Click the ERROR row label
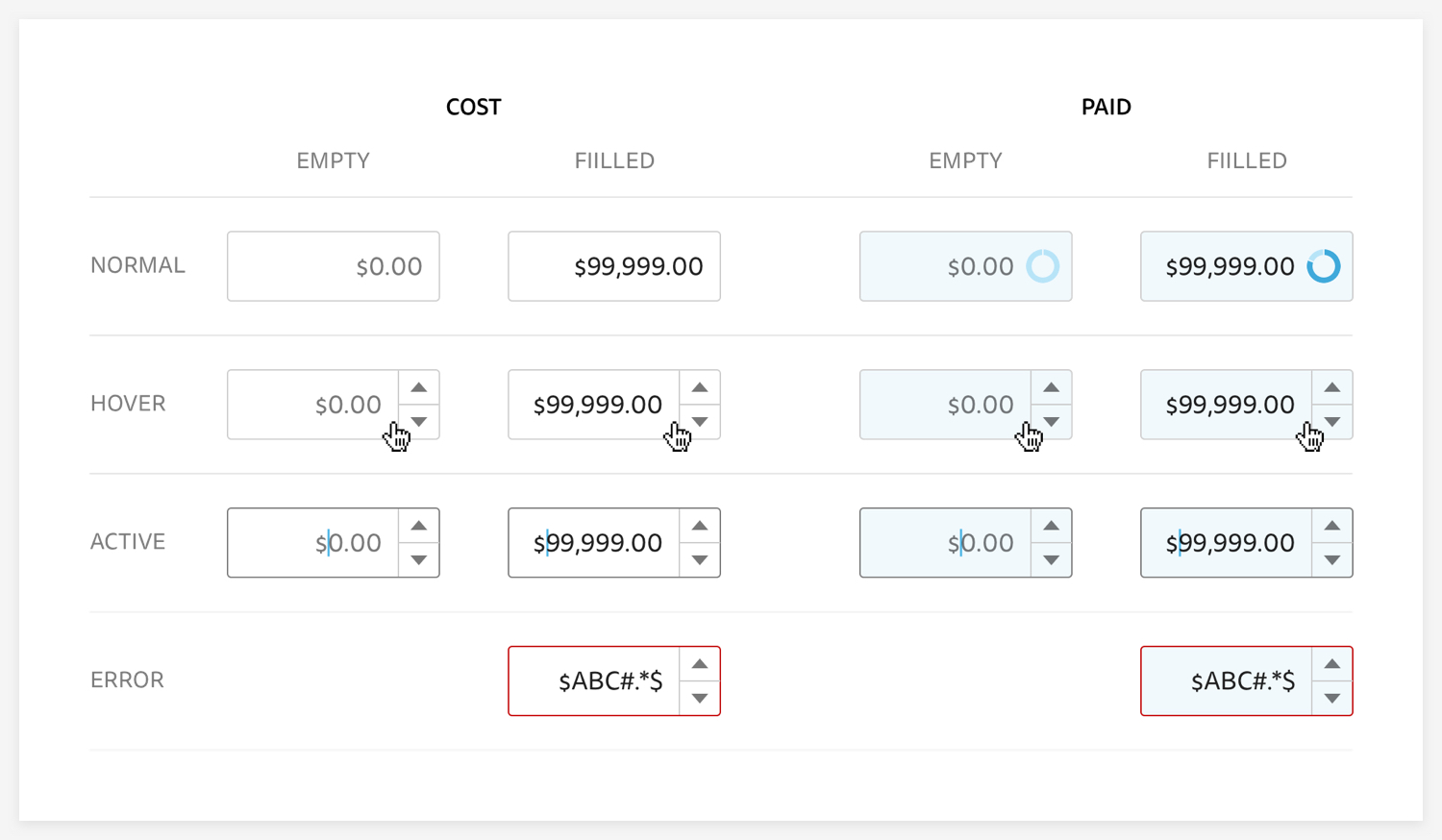 coord(127,680)
